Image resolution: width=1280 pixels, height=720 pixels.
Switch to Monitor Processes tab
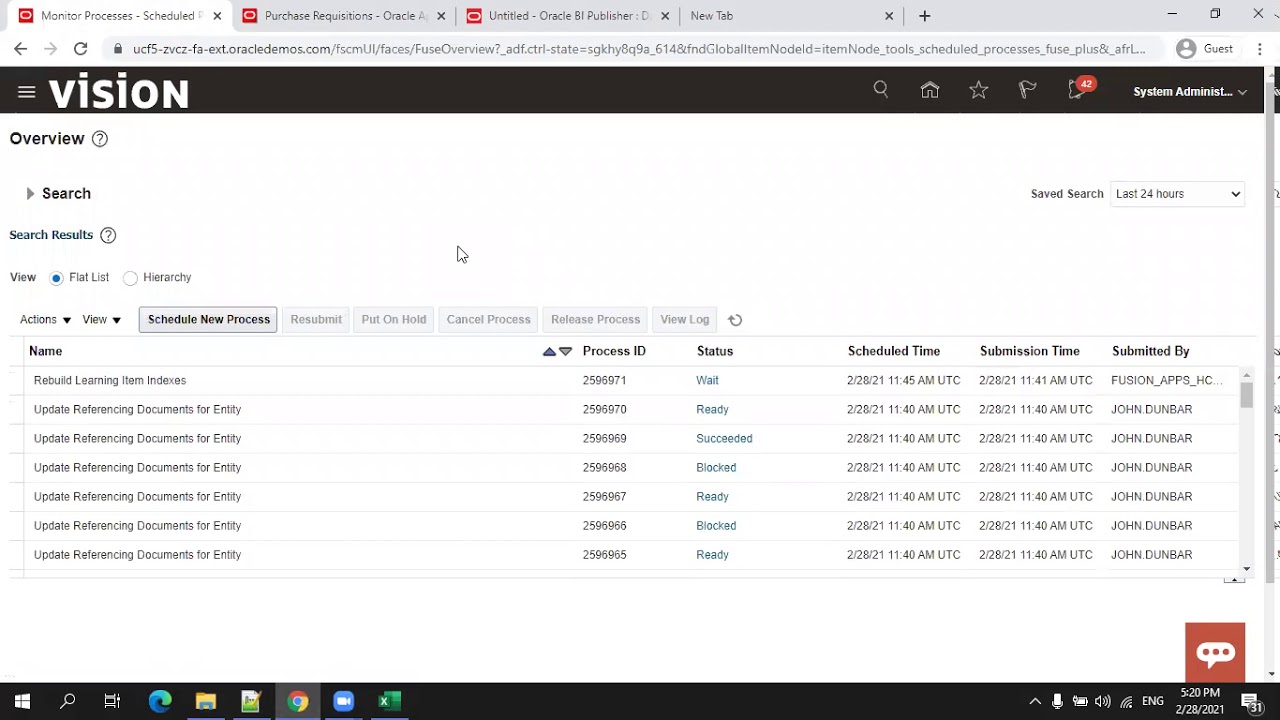point(118,16)
